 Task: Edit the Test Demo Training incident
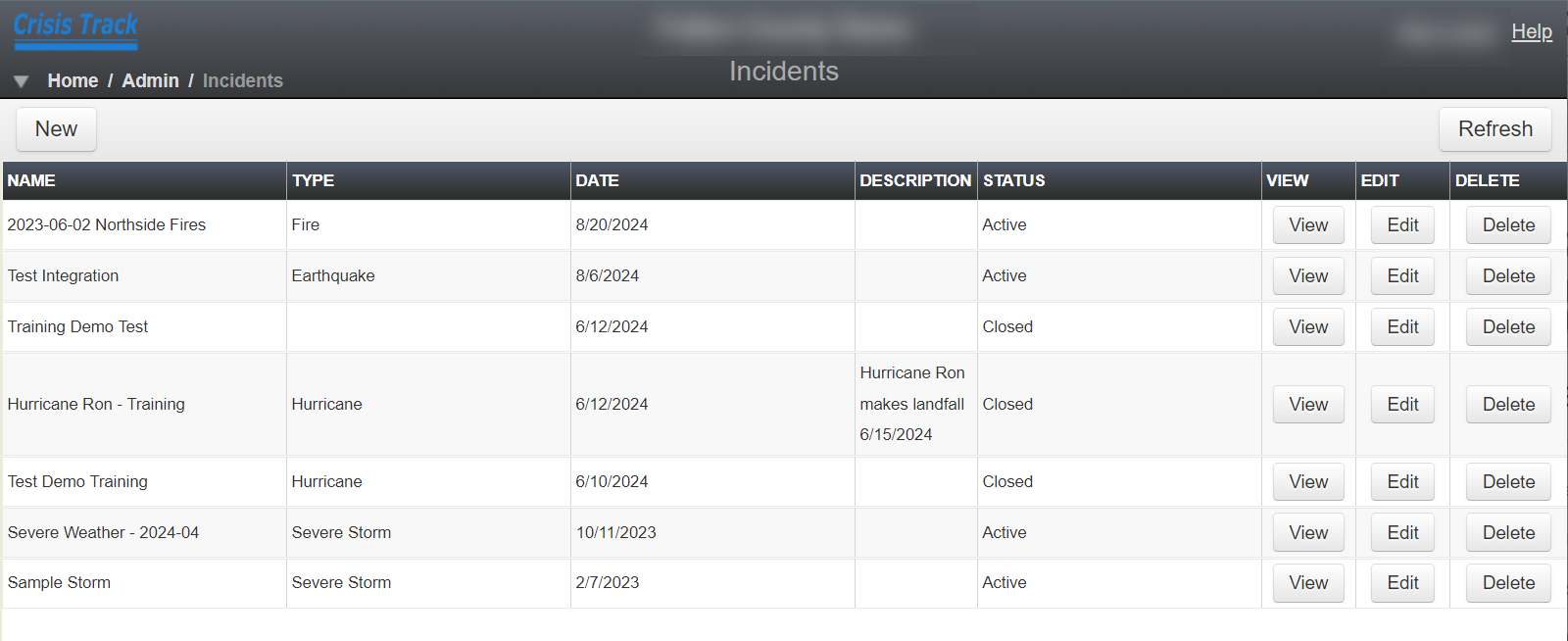point(1402,481)
